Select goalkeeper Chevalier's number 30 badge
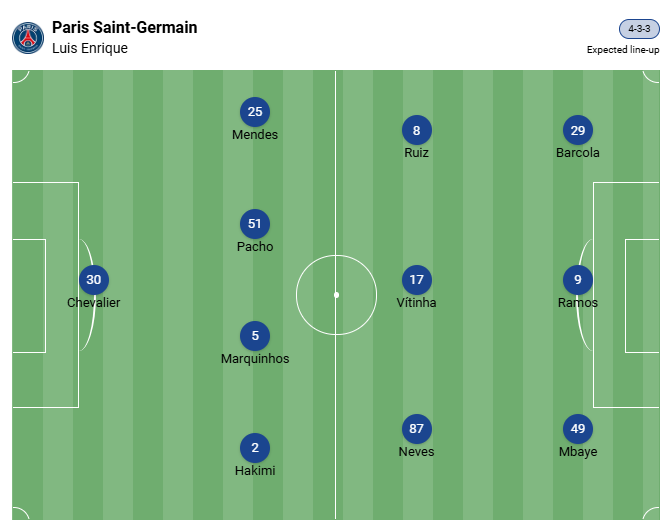The image size is (666, 528). pyautogui.click(x=94, y=280)
